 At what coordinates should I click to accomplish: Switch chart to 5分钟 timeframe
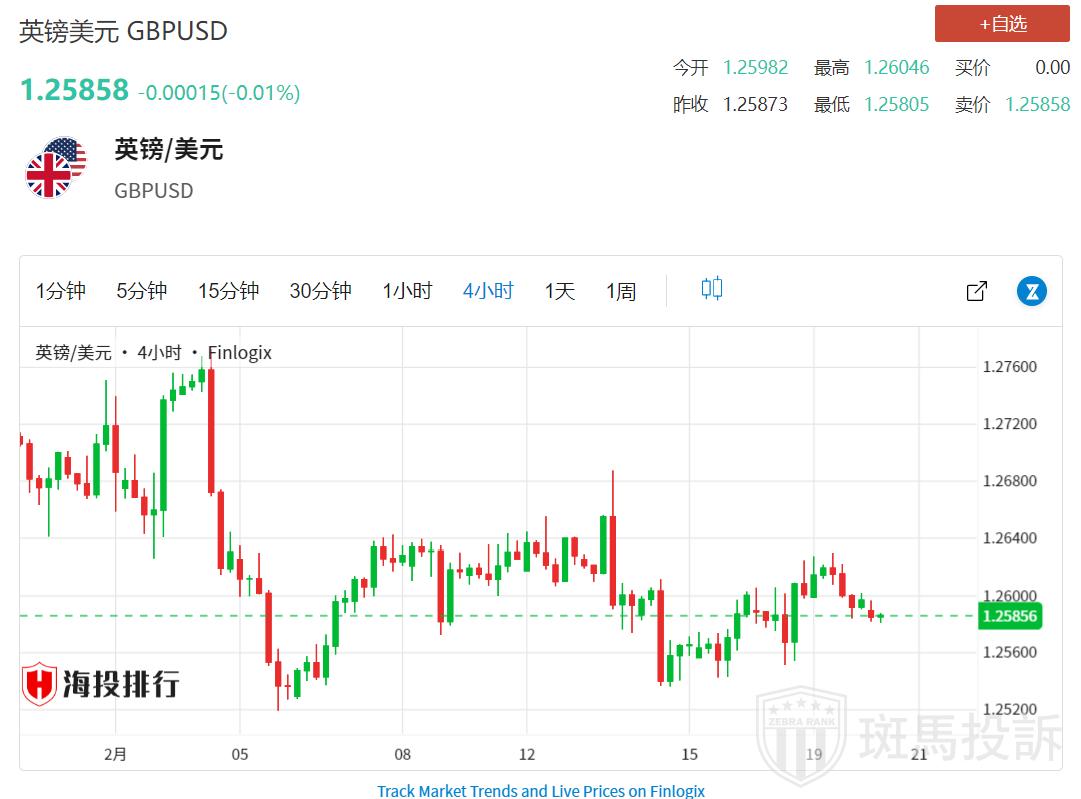141,291
